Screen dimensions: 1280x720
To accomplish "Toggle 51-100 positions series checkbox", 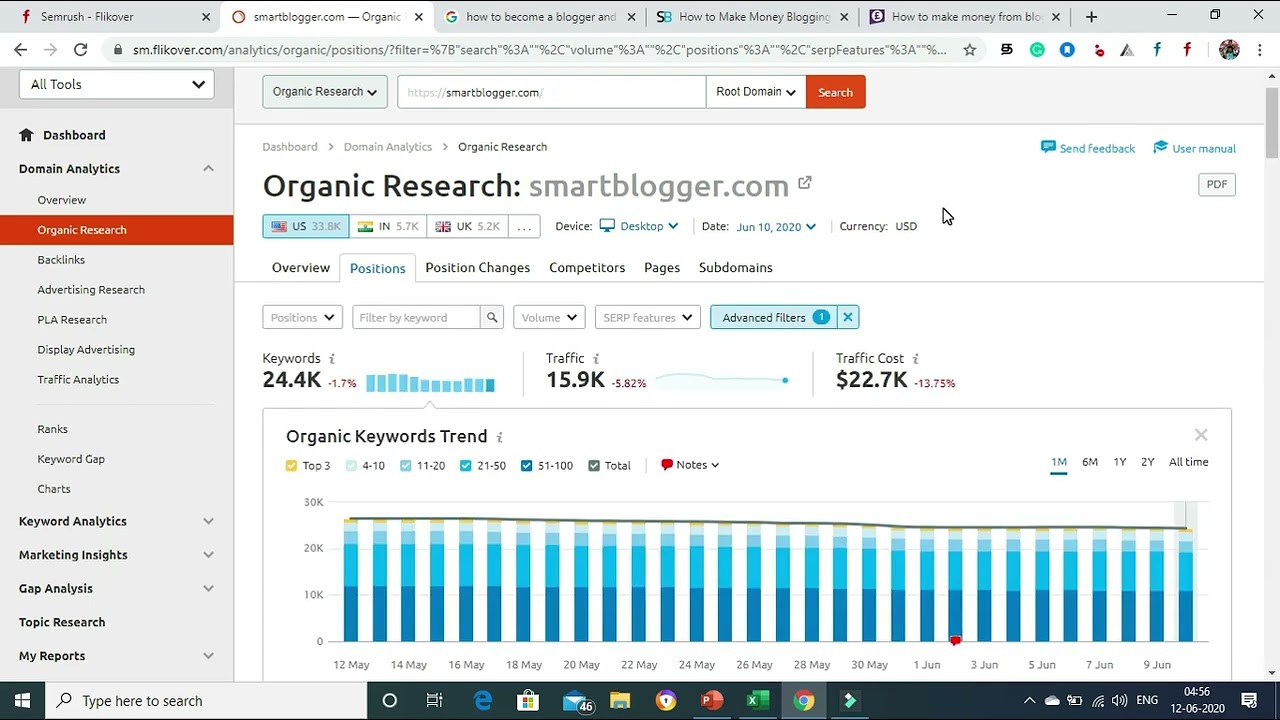I will (526, 465).
